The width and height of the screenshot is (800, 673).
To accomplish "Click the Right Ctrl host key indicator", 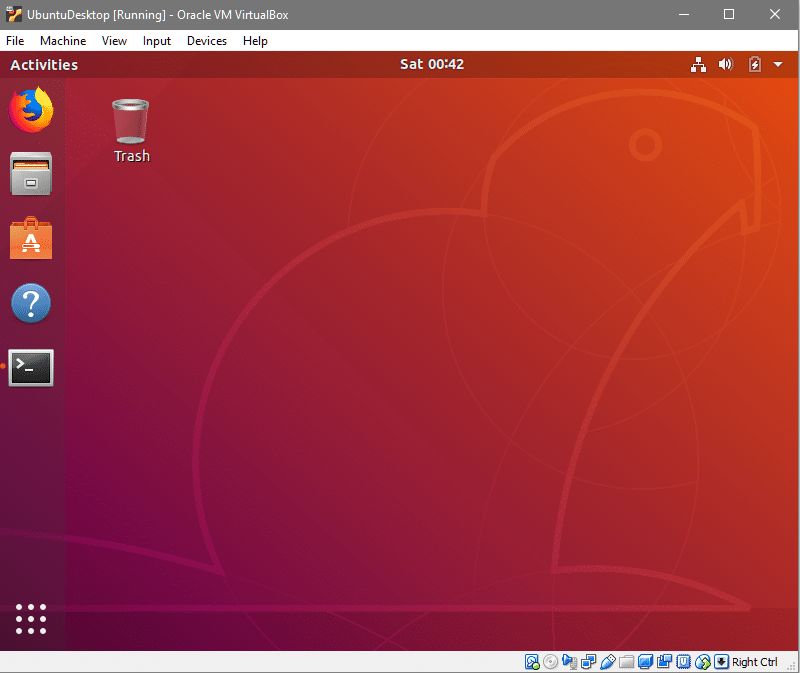I will [753, 662].
